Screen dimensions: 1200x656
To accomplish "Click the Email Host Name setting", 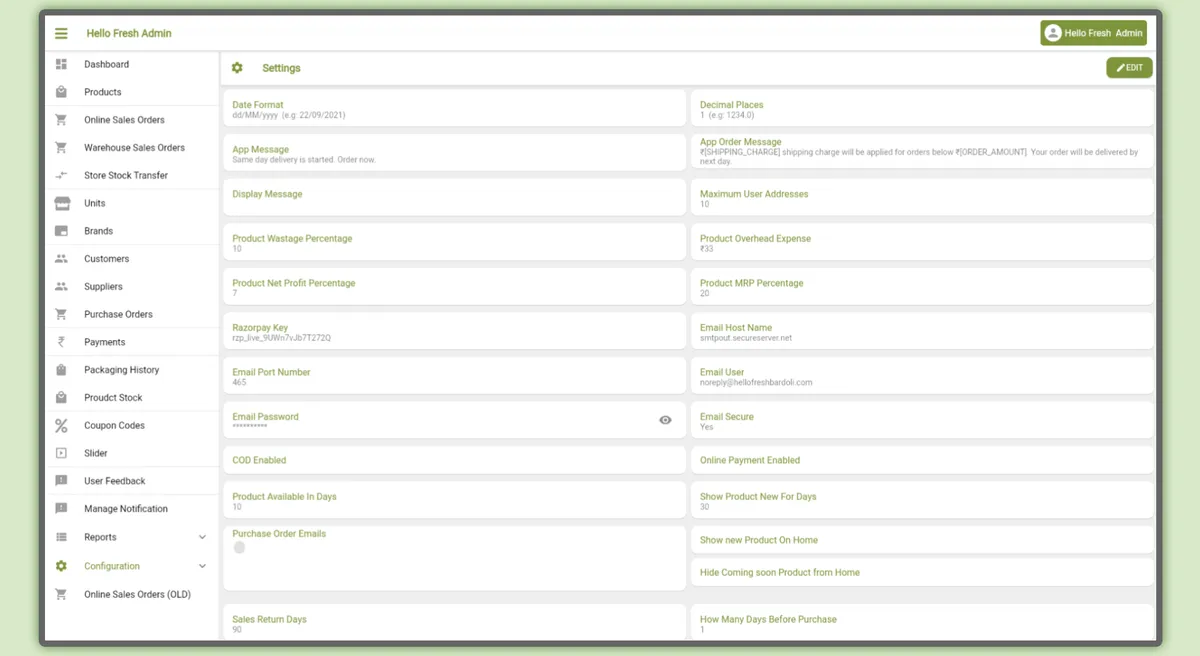I will coord(922,332).
